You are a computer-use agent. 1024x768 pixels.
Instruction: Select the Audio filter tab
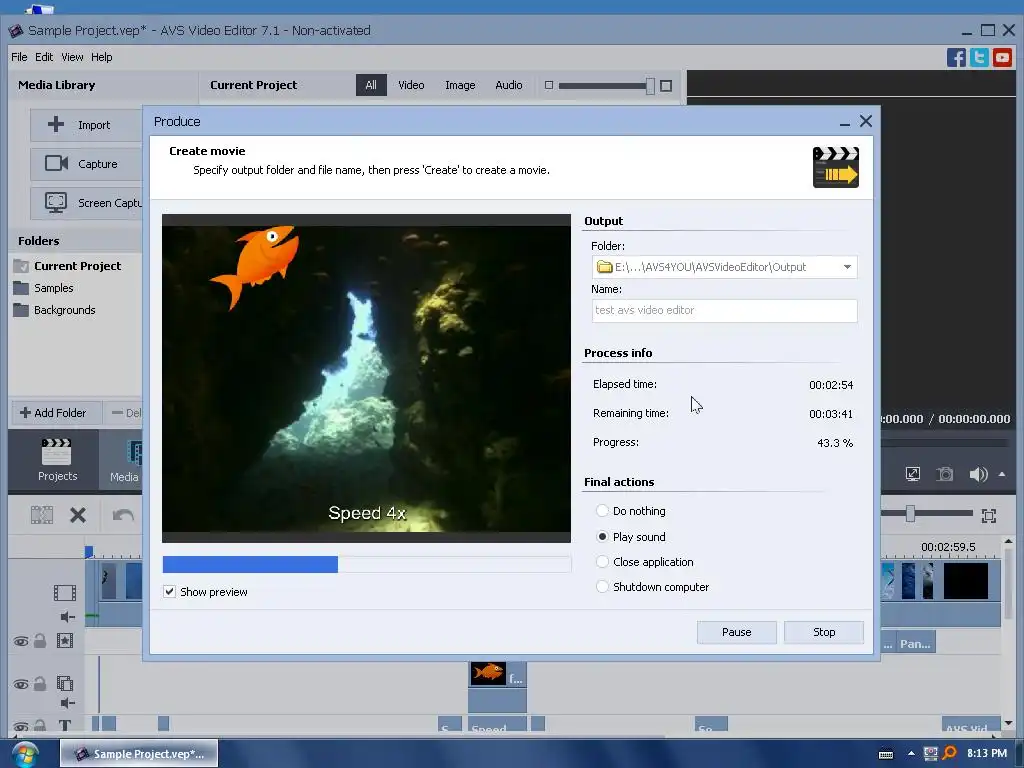508,86
